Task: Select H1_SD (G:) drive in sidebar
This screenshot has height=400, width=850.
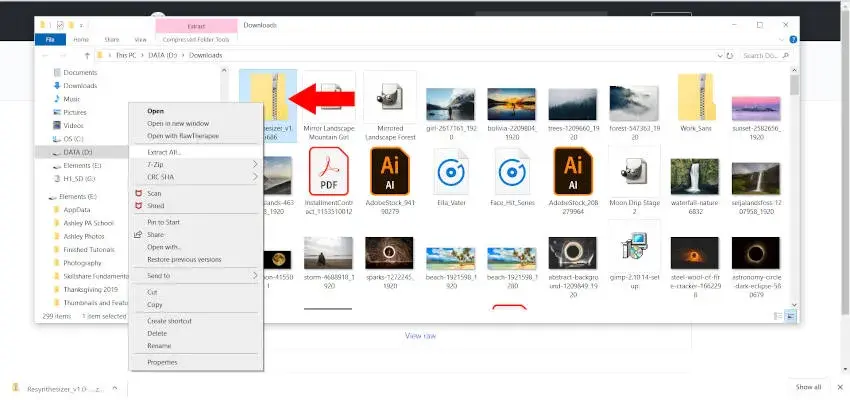Action: click(79, 179)
